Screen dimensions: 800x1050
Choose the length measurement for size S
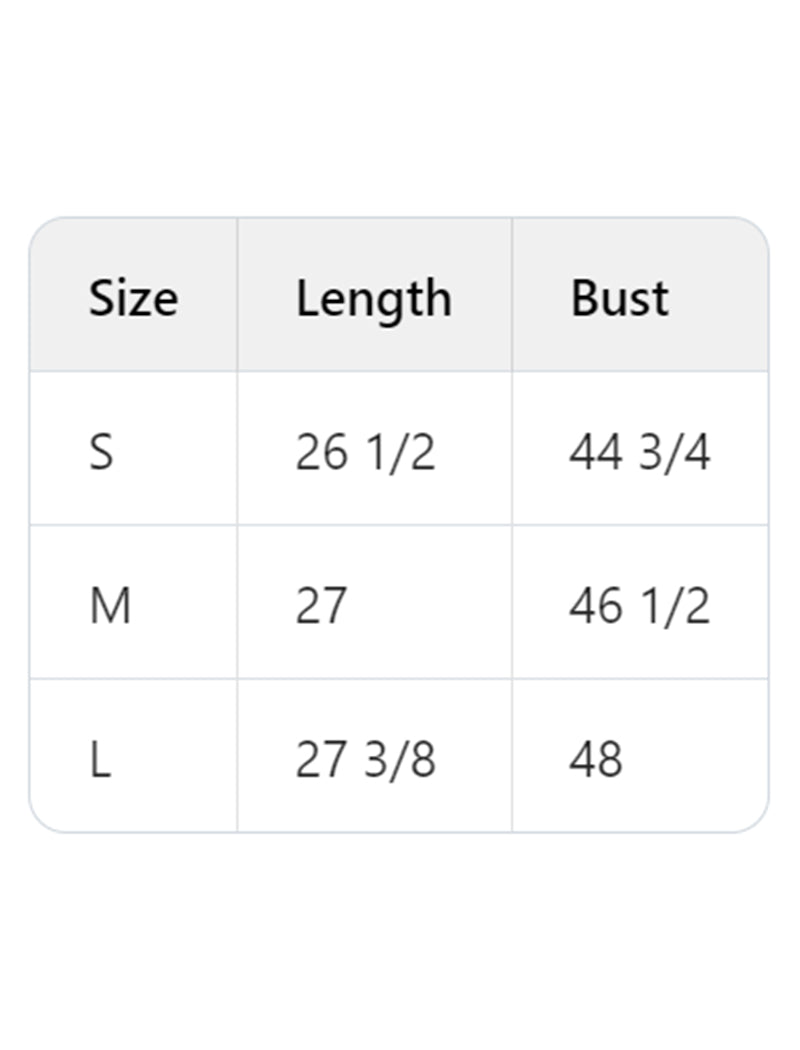365,452
